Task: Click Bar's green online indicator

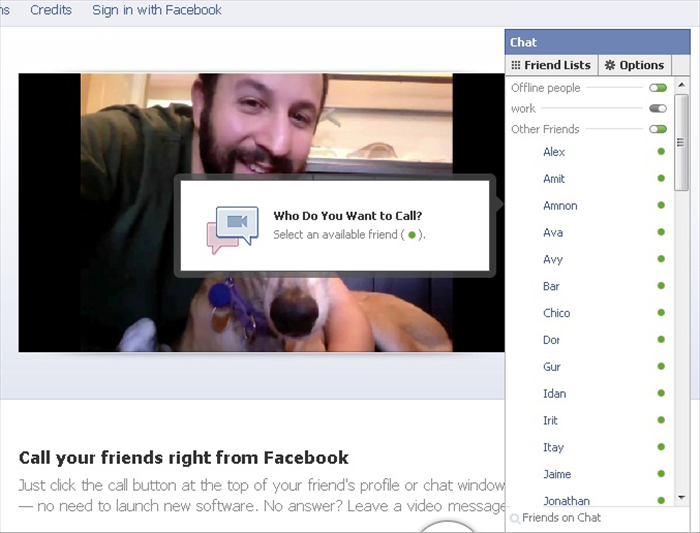Action: (661, 286)
